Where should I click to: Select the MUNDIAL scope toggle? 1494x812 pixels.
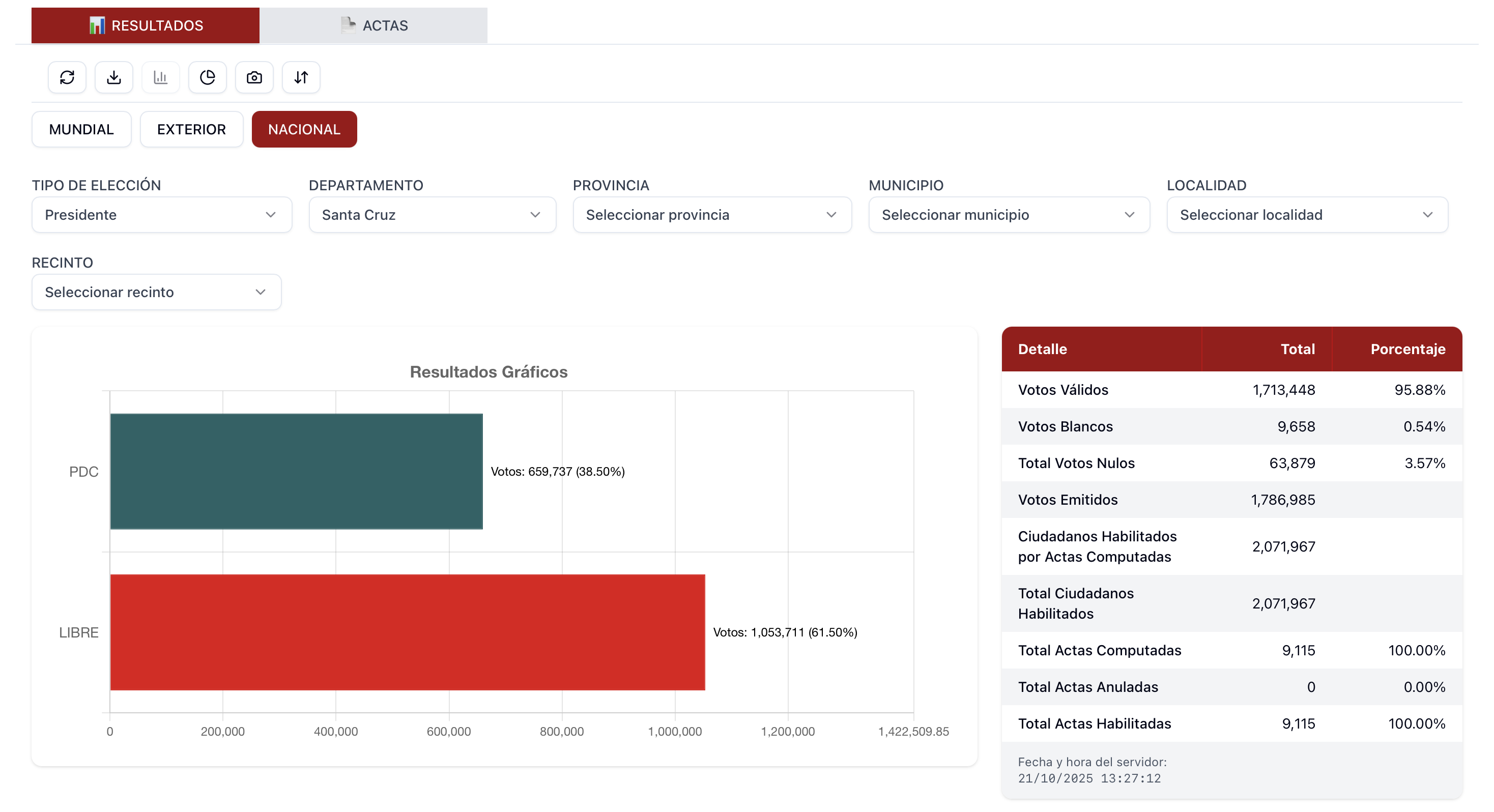[x=81, y=129]
